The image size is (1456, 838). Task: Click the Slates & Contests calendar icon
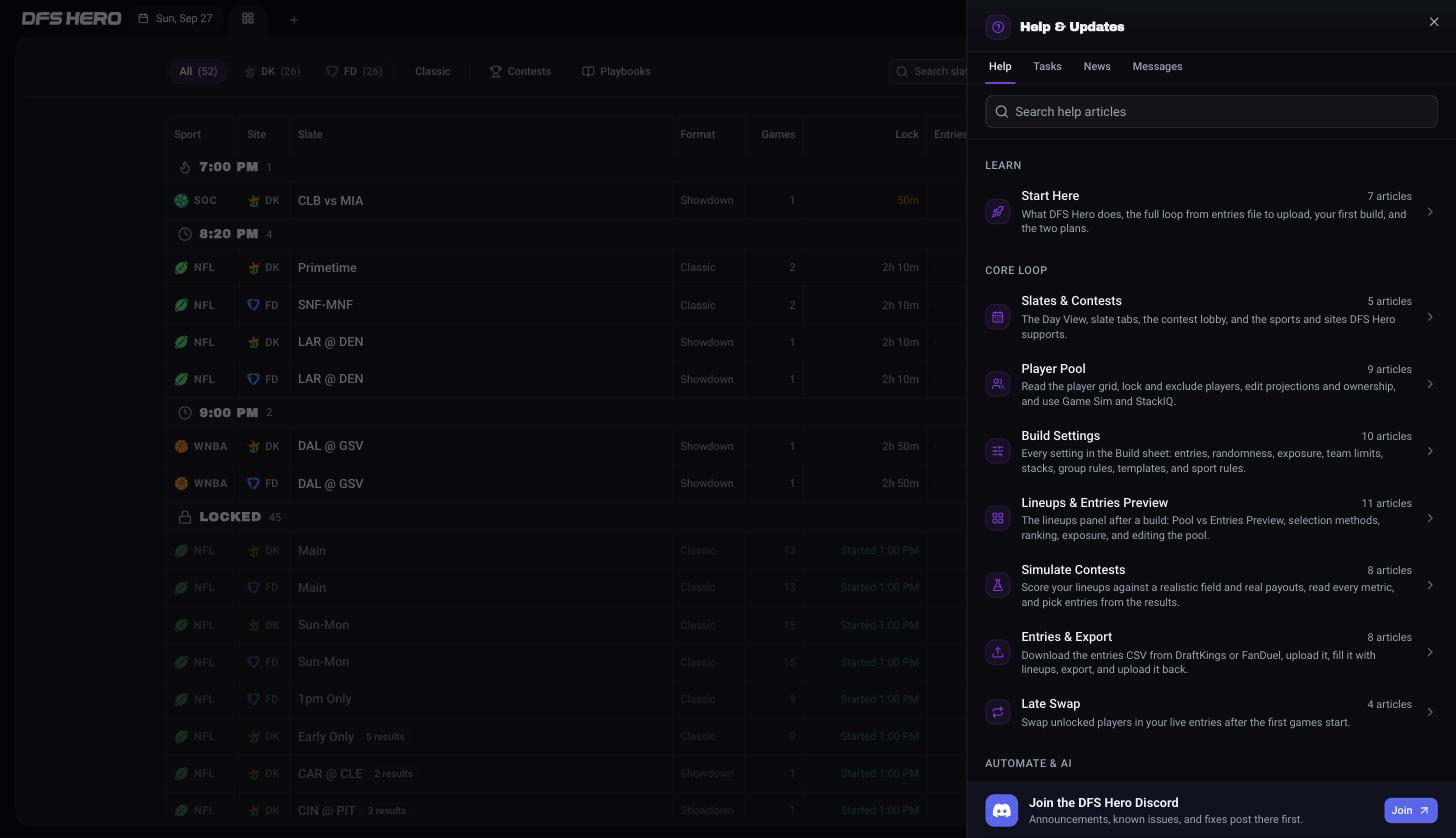click(x=997, y=317)
